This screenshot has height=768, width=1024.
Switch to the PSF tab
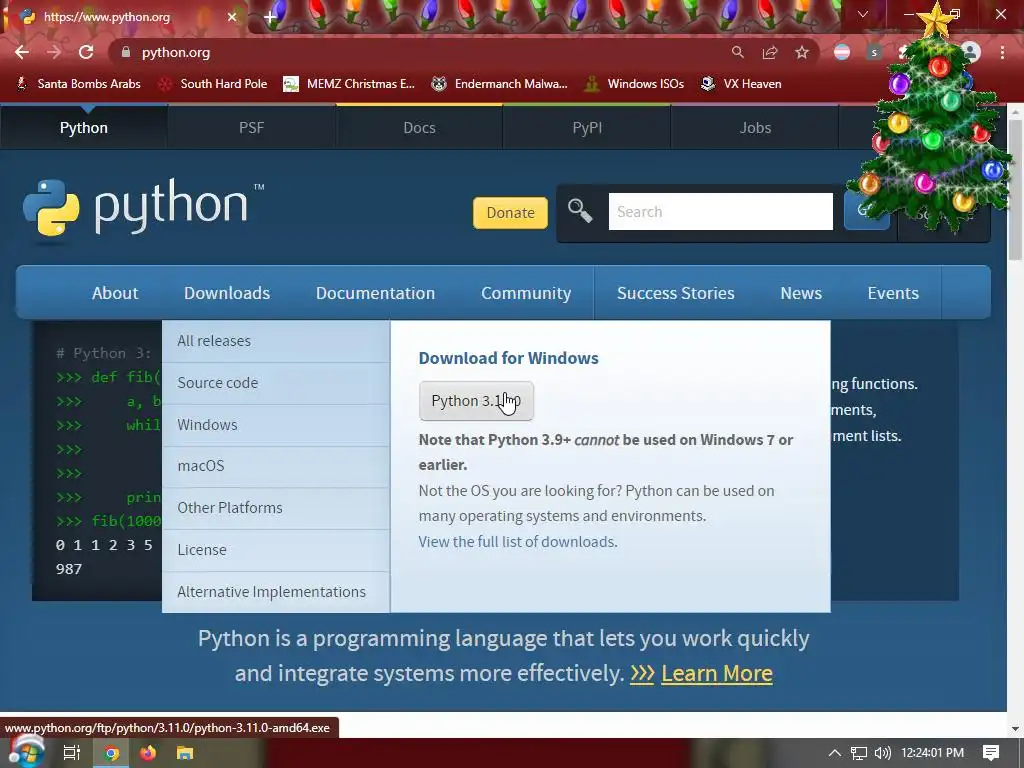point(251,127)
